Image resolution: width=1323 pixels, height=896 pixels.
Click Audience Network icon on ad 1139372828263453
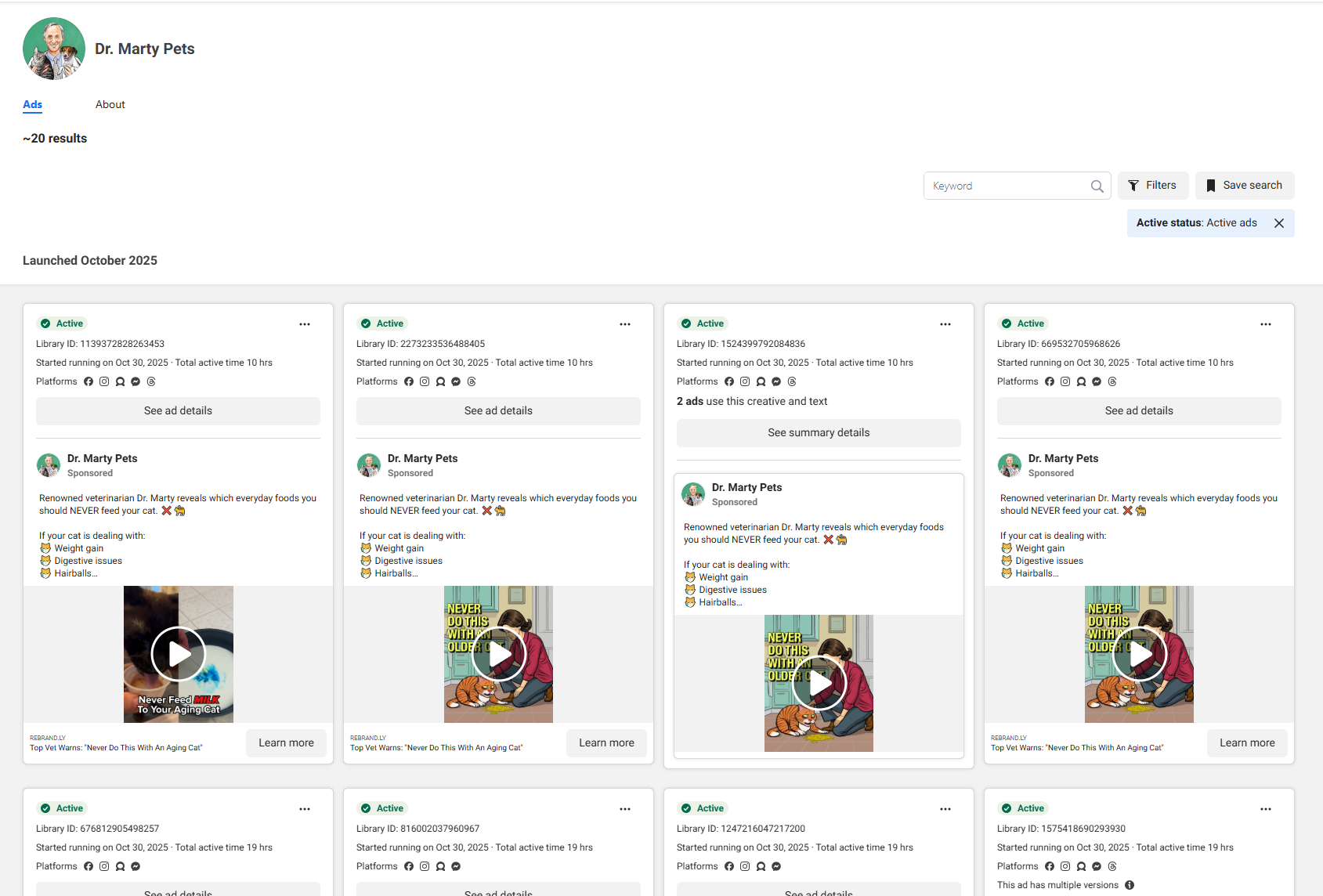point(120,382)
